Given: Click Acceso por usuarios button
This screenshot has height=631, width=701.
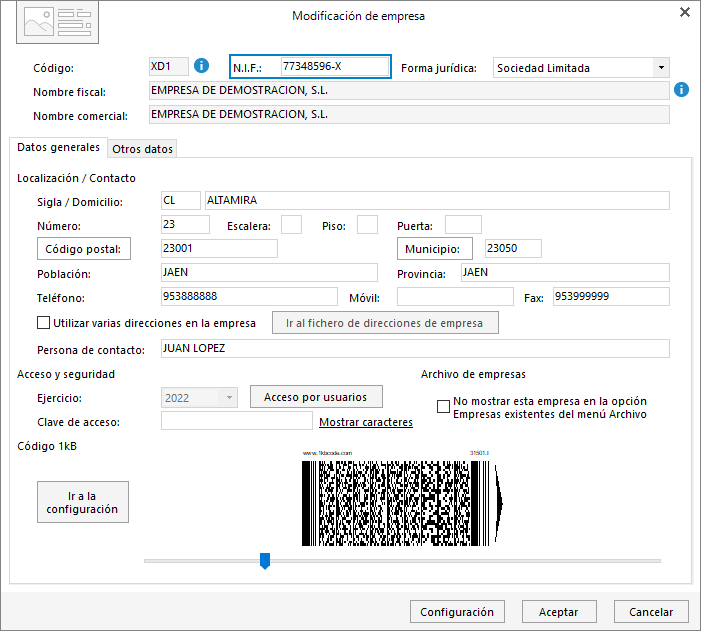Looking at the screenshot, I should (x=316, y=397).
